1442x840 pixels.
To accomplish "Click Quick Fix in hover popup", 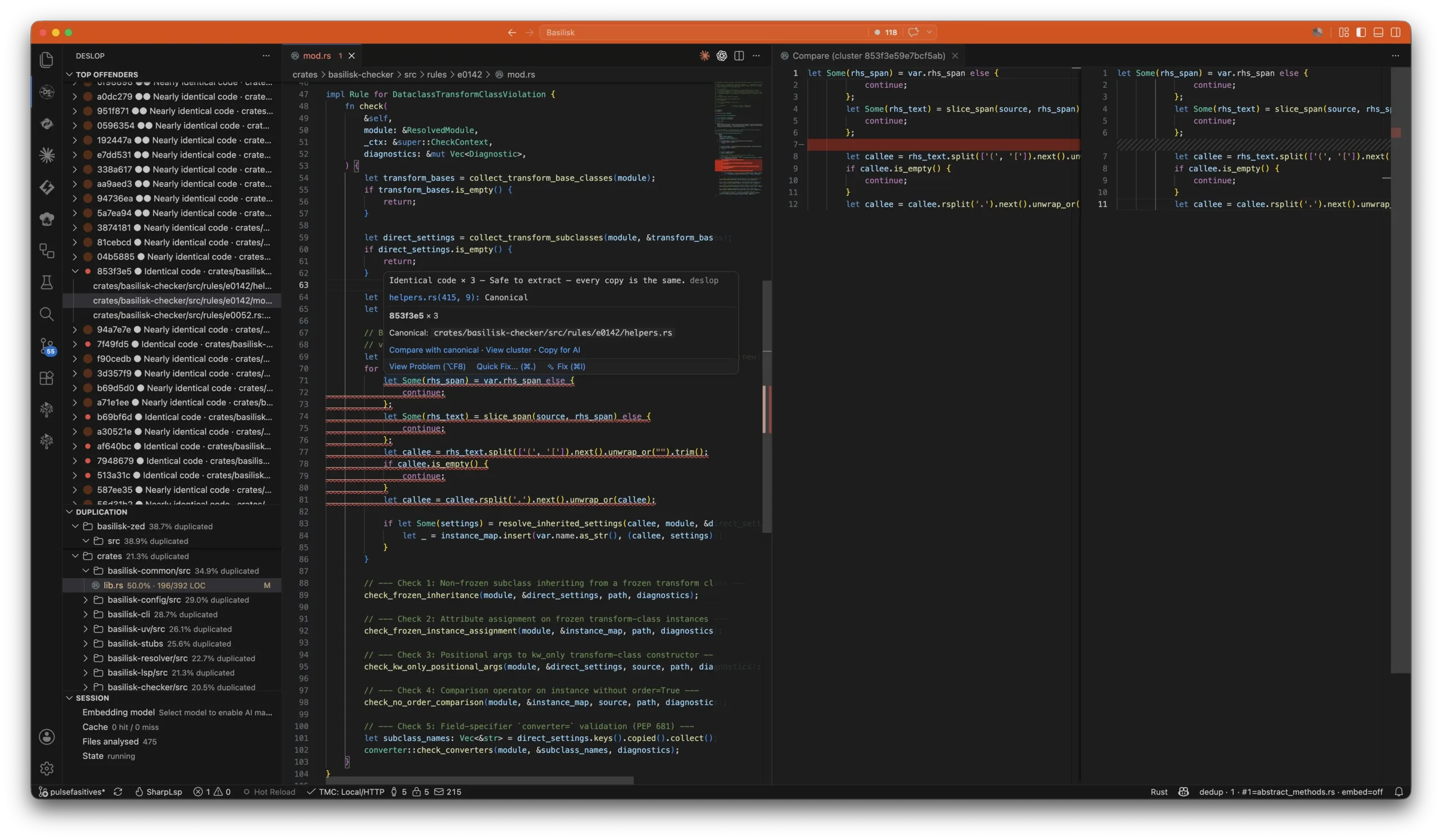I will pyautogui.click(x=506, y=367).
